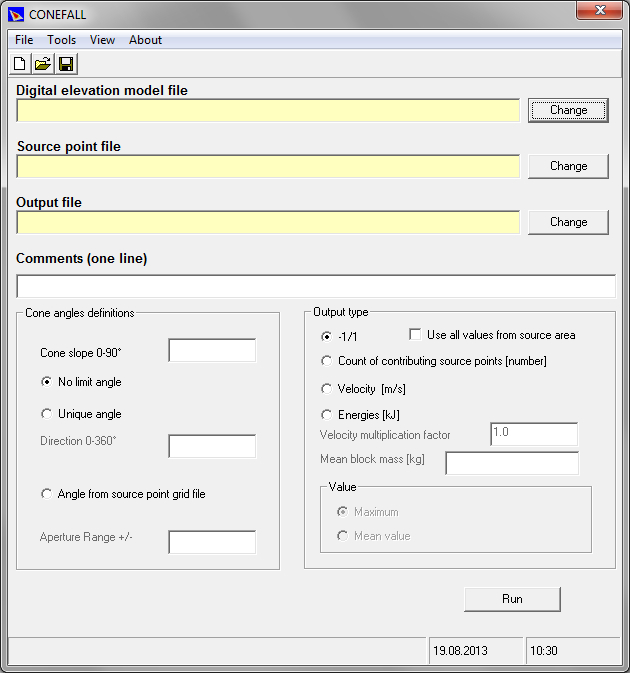Click the New file toolbar icon
630x673 pixels.
pyautogui.click(x=20, y=64)
